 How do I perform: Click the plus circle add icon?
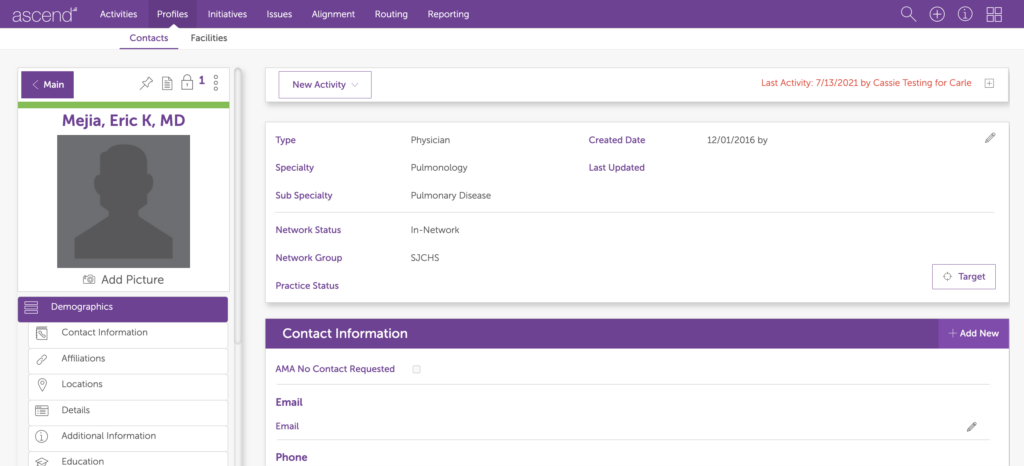tap(937, 14)
